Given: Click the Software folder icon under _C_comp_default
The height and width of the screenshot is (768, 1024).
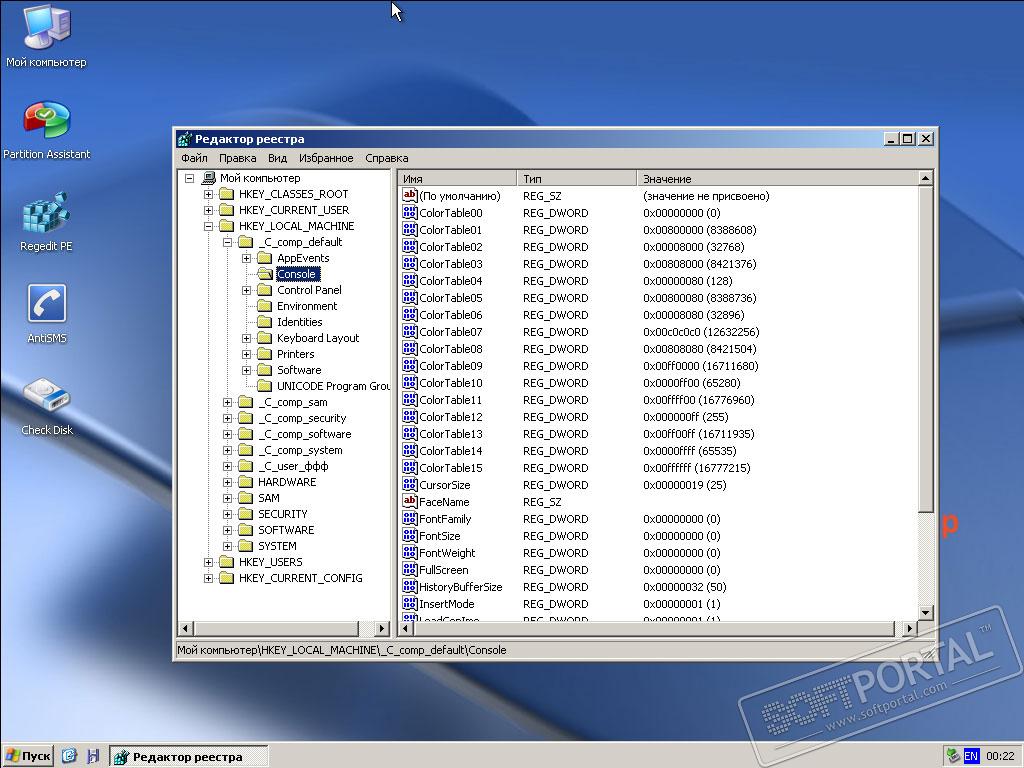Looking at the screenshot, I should pyautogui.click(x=264, y=370).
